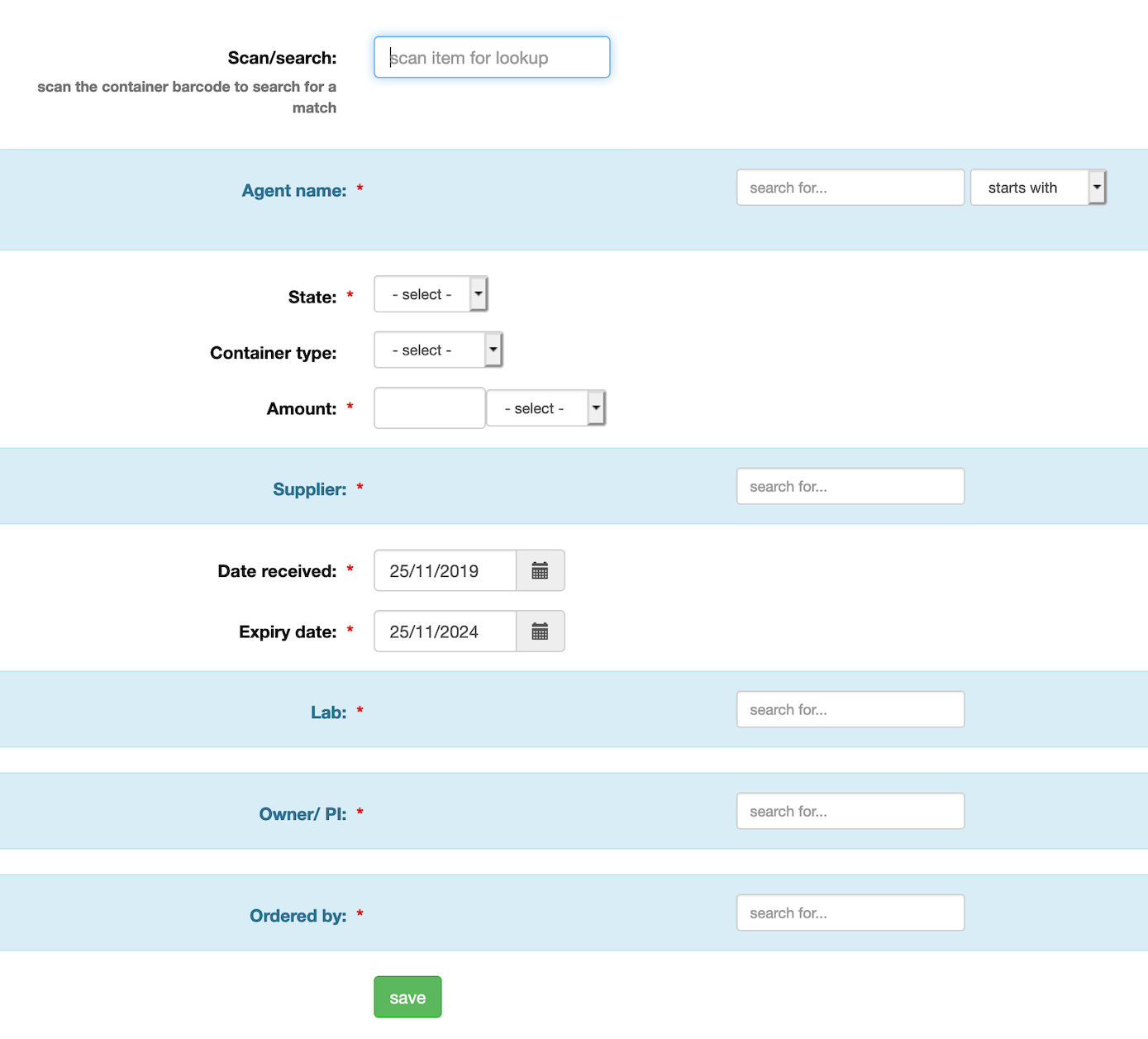This screenshot has height=1039, width=1148.
Task: Click the Lab search box
Action: point(850,709)
